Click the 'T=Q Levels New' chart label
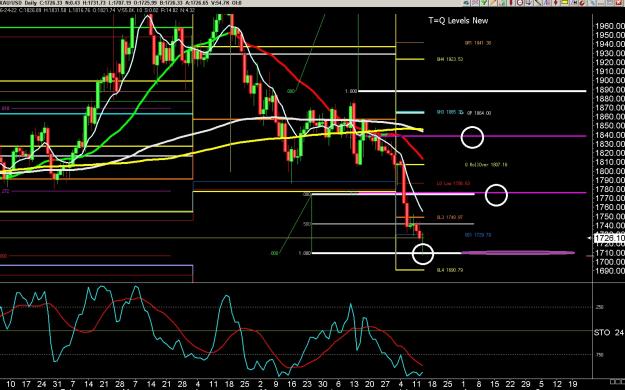Screen dimensions: 625x390 458,21
